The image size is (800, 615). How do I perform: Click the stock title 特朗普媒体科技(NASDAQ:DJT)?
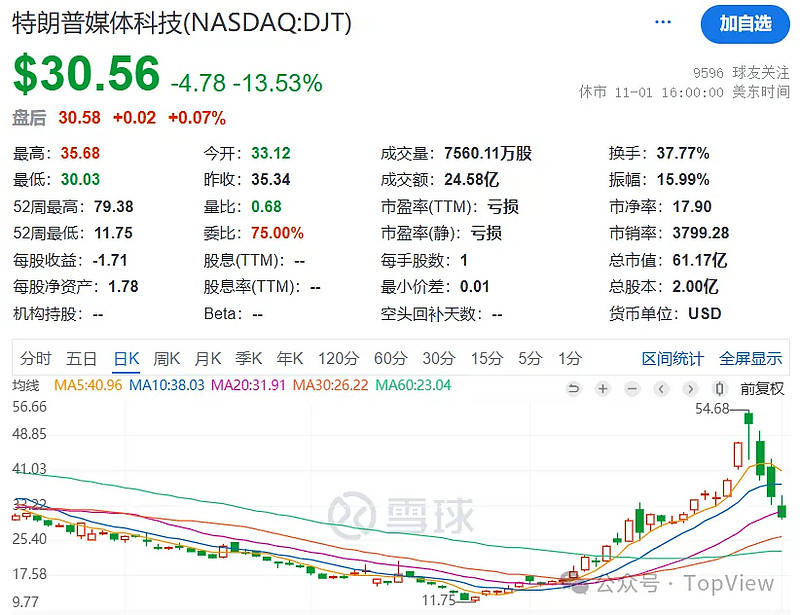tap(182, 23)
